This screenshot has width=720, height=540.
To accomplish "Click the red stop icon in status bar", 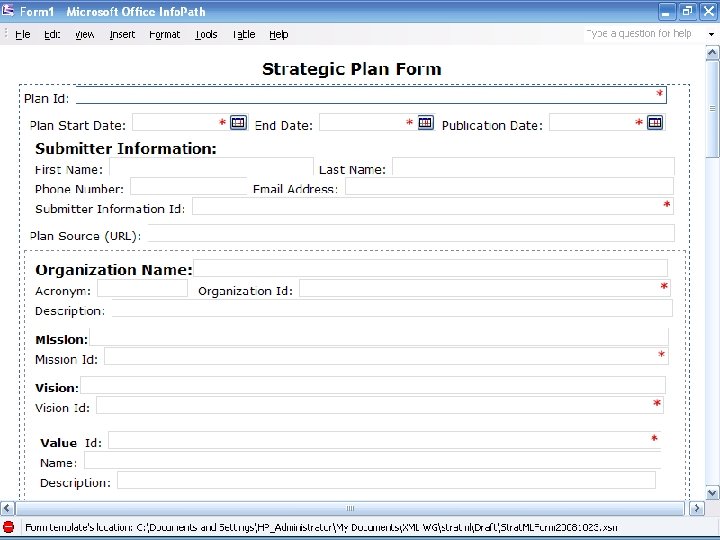I will (8, 527).
